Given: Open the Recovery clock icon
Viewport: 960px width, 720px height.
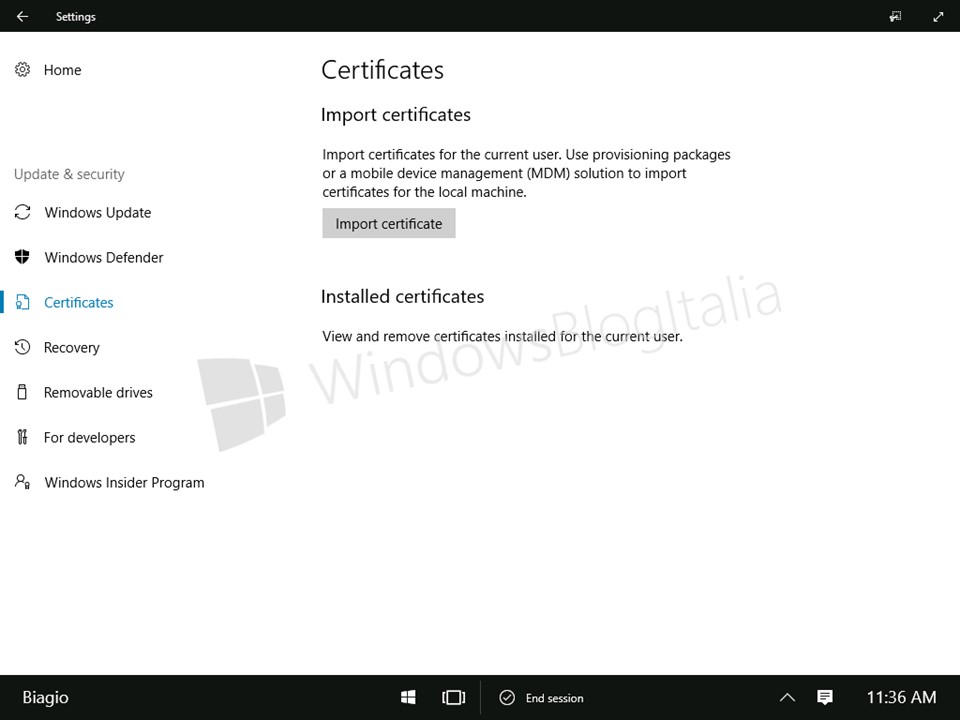Looking at the screenshot, I should 23,347.
